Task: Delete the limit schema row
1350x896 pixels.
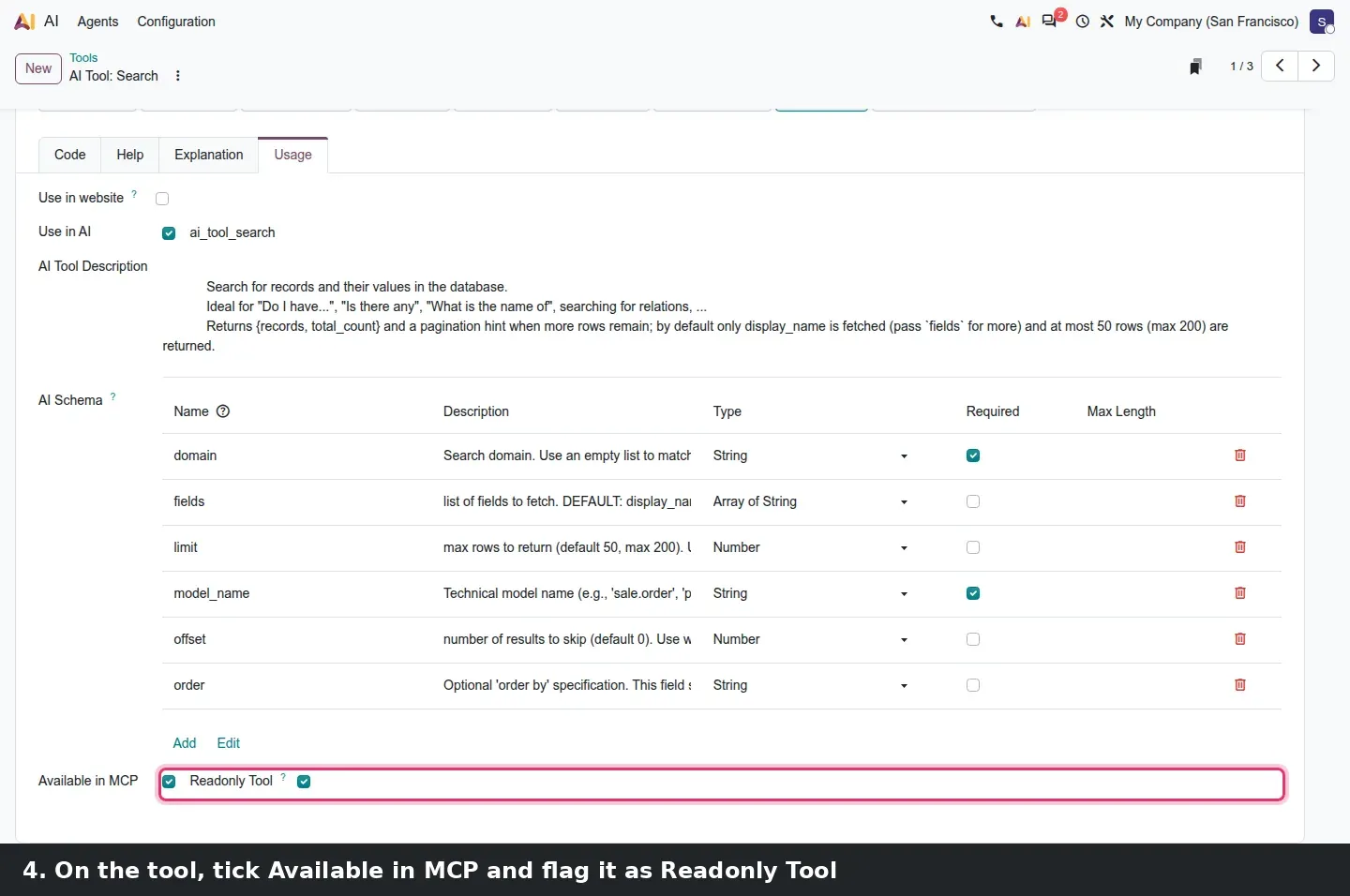Action: (x=1240, y=547)
